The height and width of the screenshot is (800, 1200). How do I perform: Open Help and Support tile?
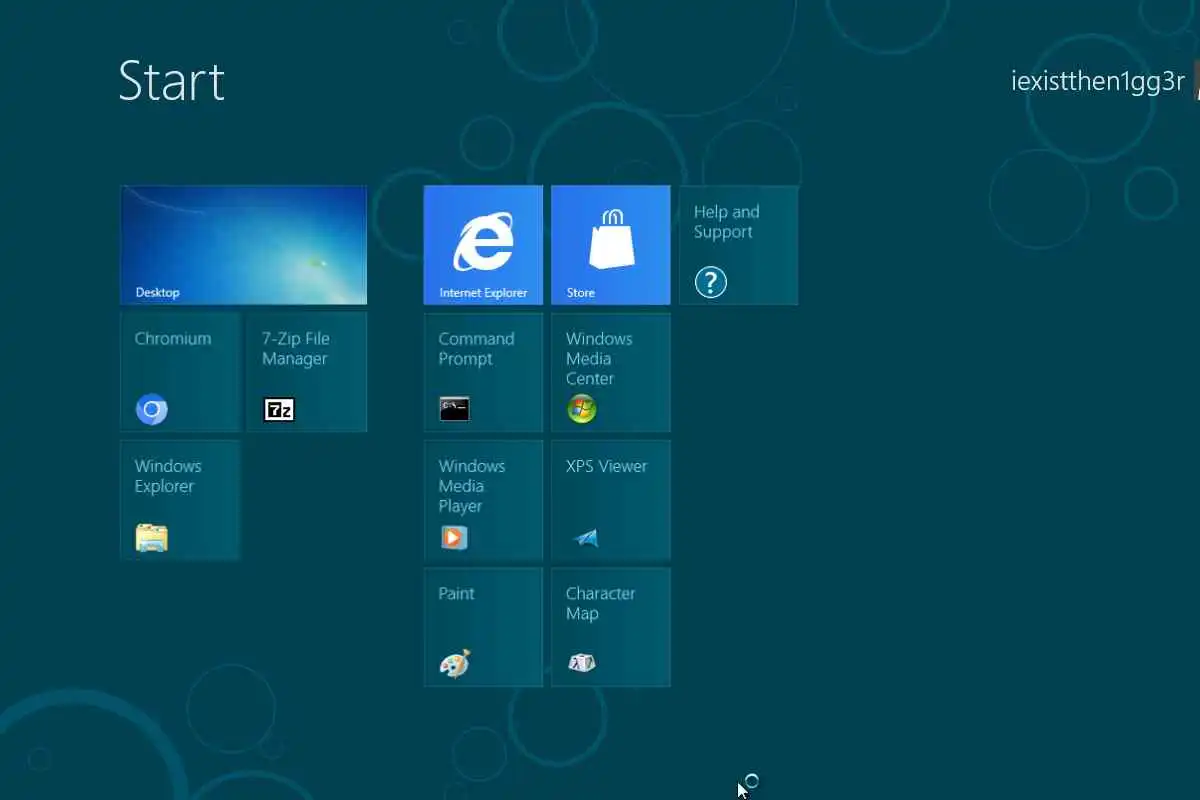tap(738, 244)
